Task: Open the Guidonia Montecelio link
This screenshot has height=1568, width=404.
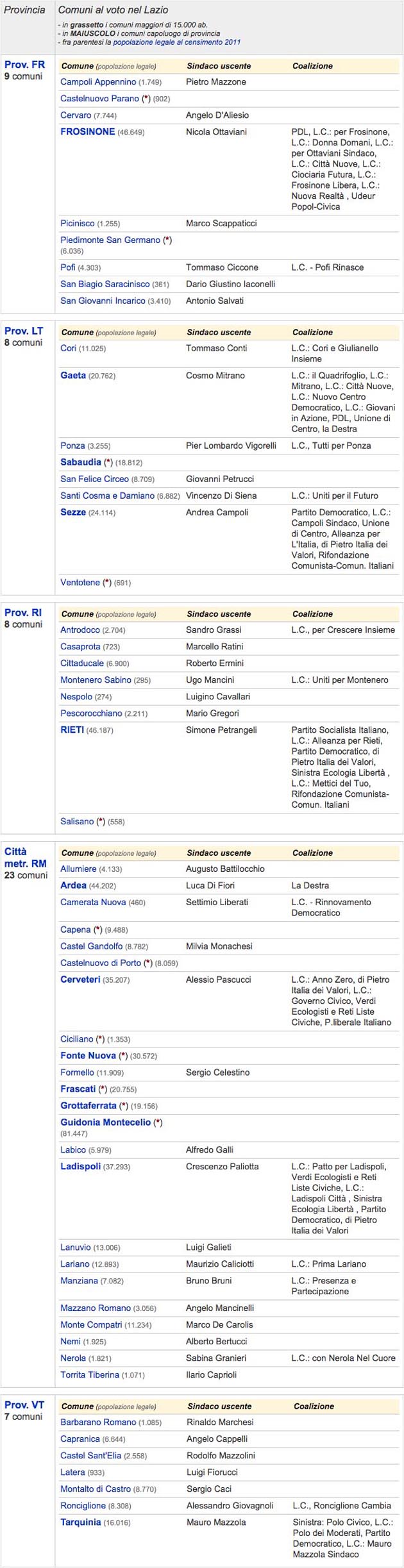Action: 106,1122
